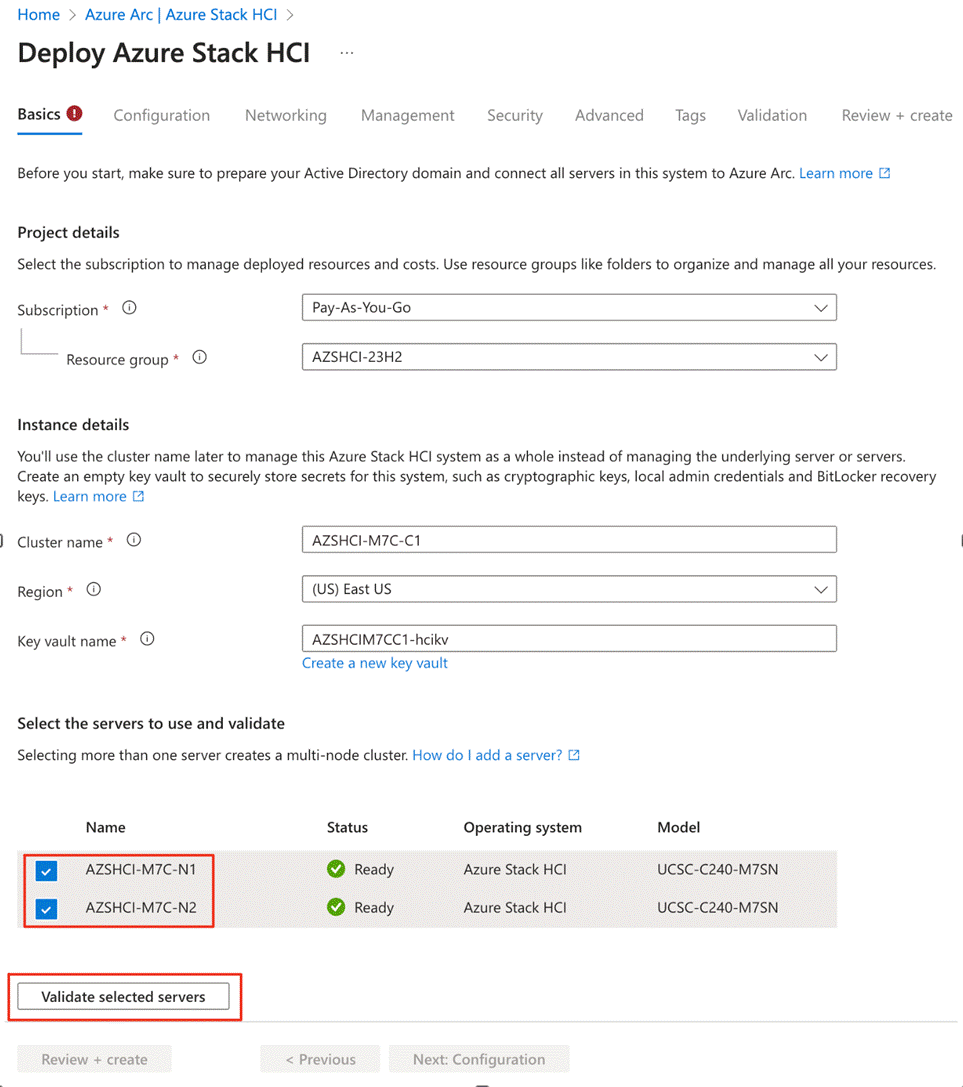Click the Resource group info icon
The width and height of the screenshot is (963, 1087).
click(x=199, y=357)
